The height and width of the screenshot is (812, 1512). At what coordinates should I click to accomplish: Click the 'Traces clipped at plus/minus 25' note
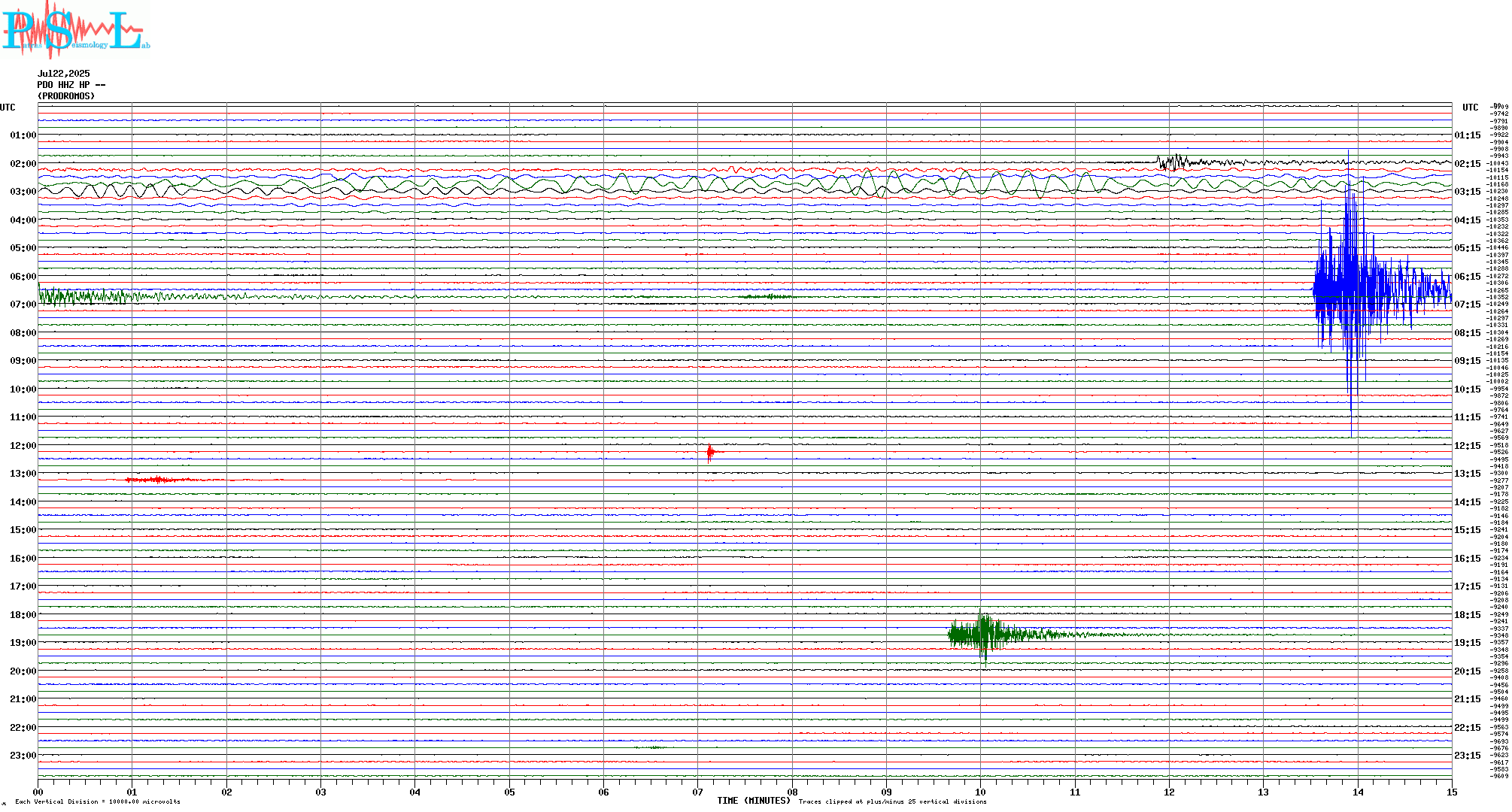(x=893, y=801)
